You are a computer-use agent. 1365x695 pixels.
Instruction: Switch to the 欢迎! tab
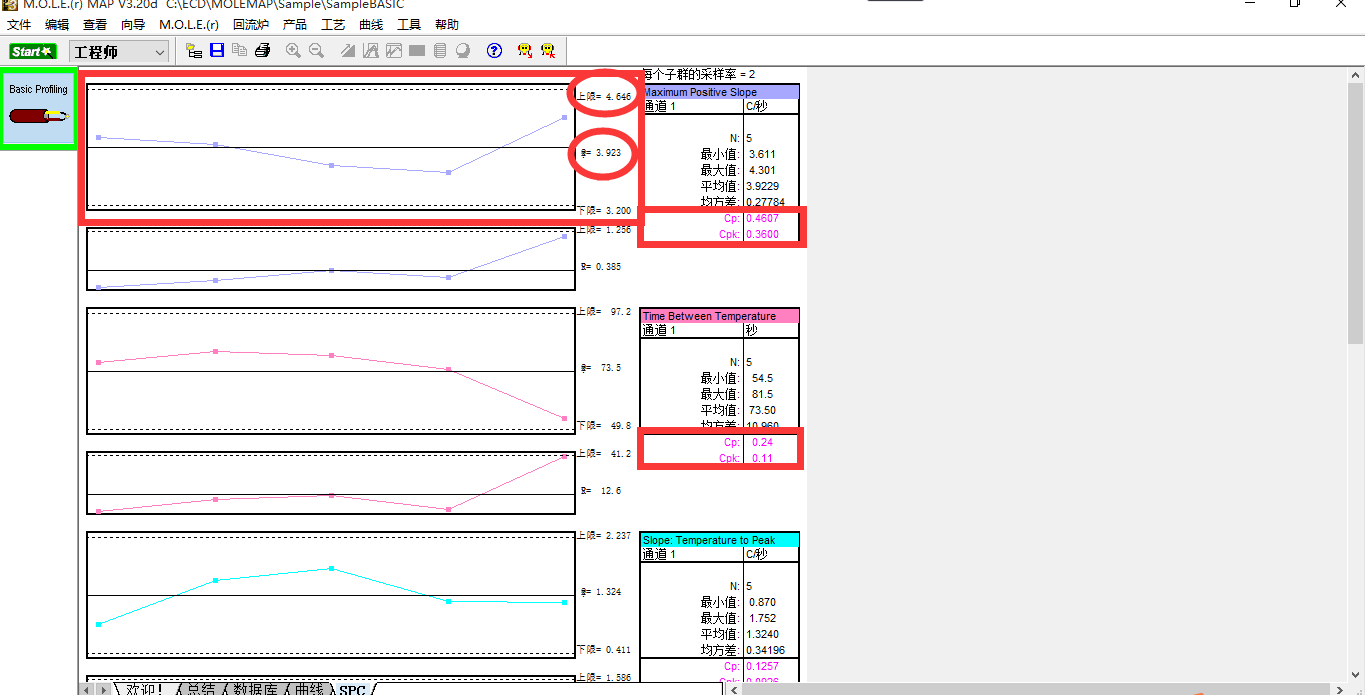click(x=145, y=689)
